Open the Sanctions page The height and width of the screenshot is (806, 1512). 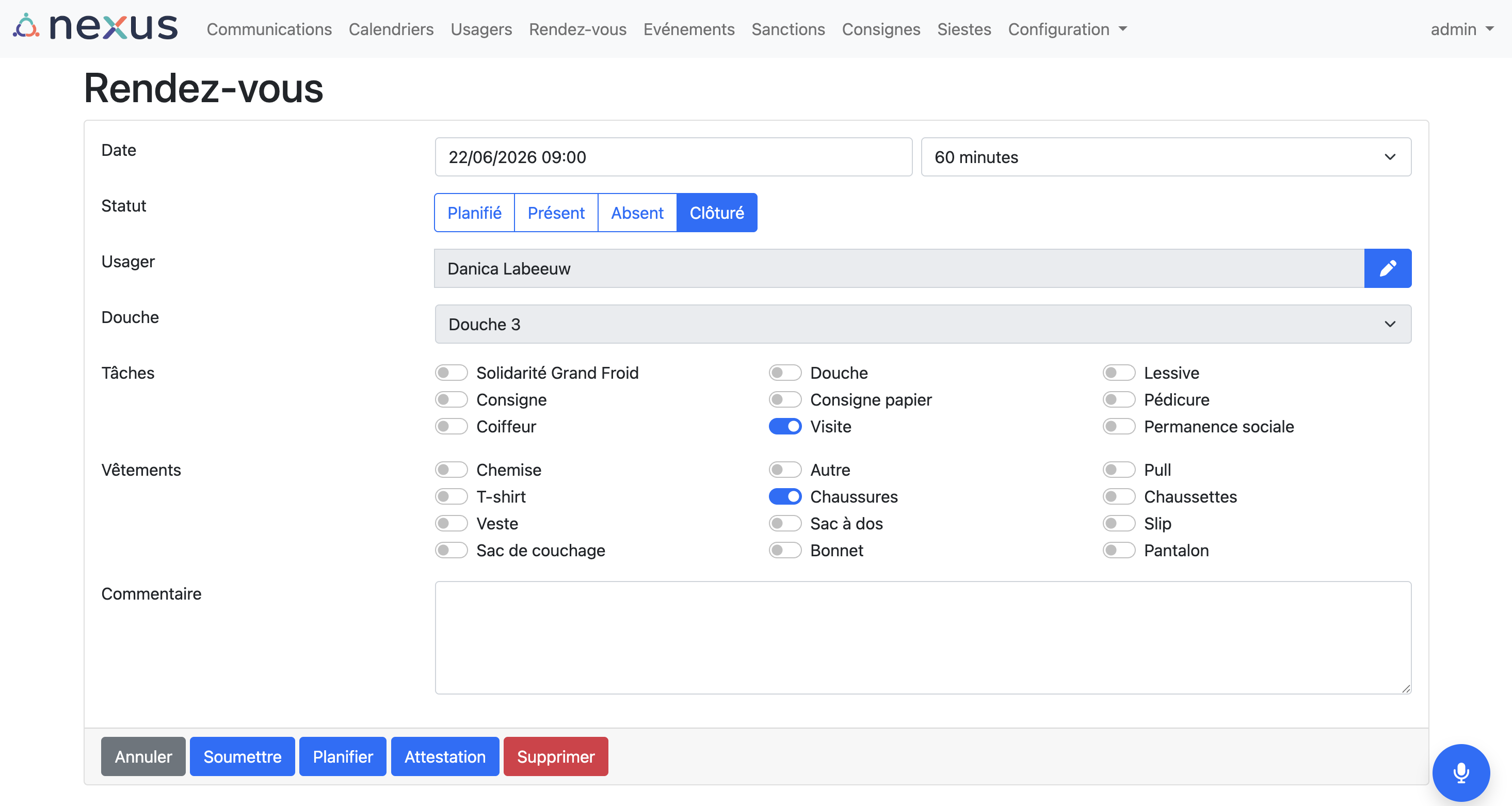pos(787,29)
